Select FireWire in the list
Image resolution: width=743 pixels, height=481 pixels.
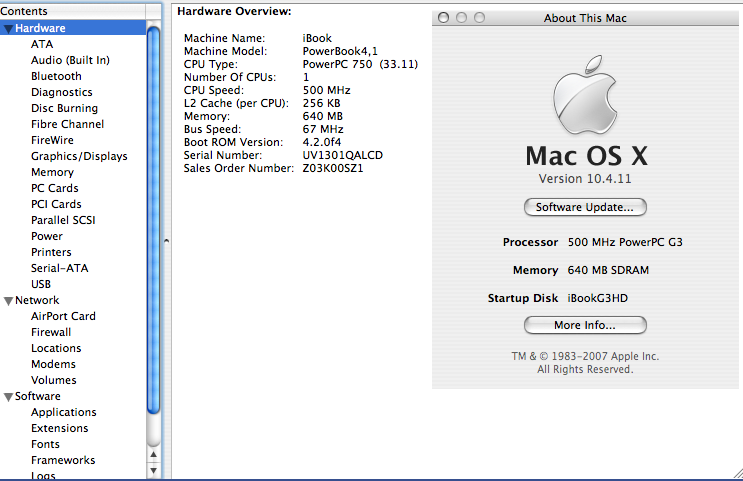tap(52, 140)
